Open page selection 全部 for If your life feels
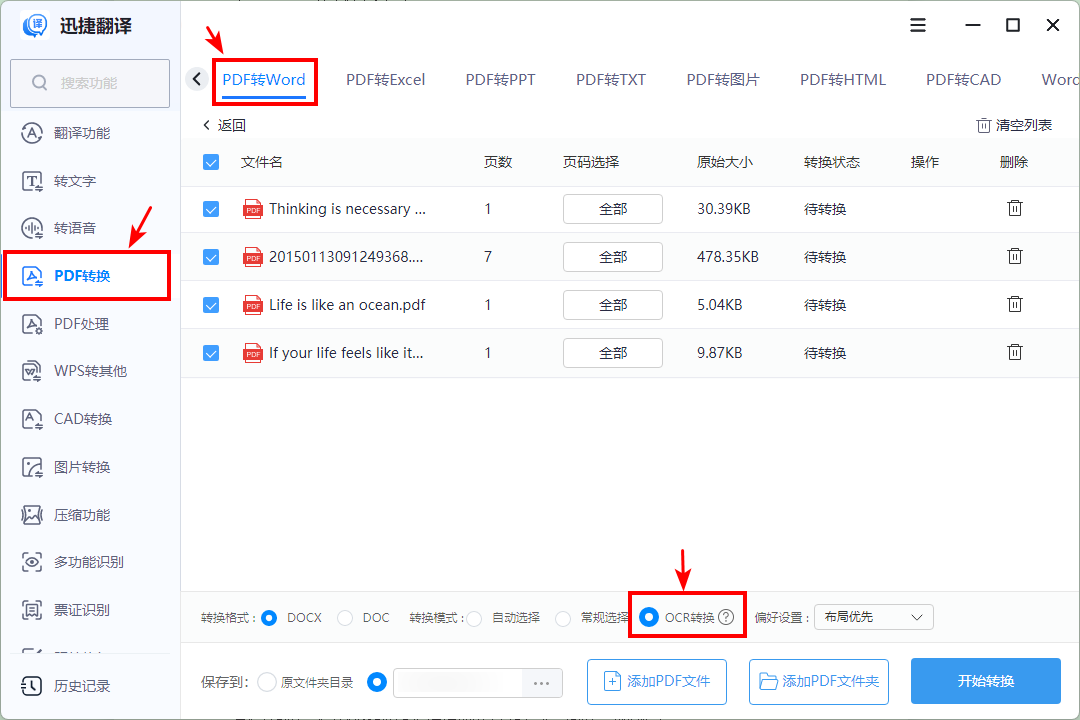The width and height of the screenshot is (1080, 720). 612,353
